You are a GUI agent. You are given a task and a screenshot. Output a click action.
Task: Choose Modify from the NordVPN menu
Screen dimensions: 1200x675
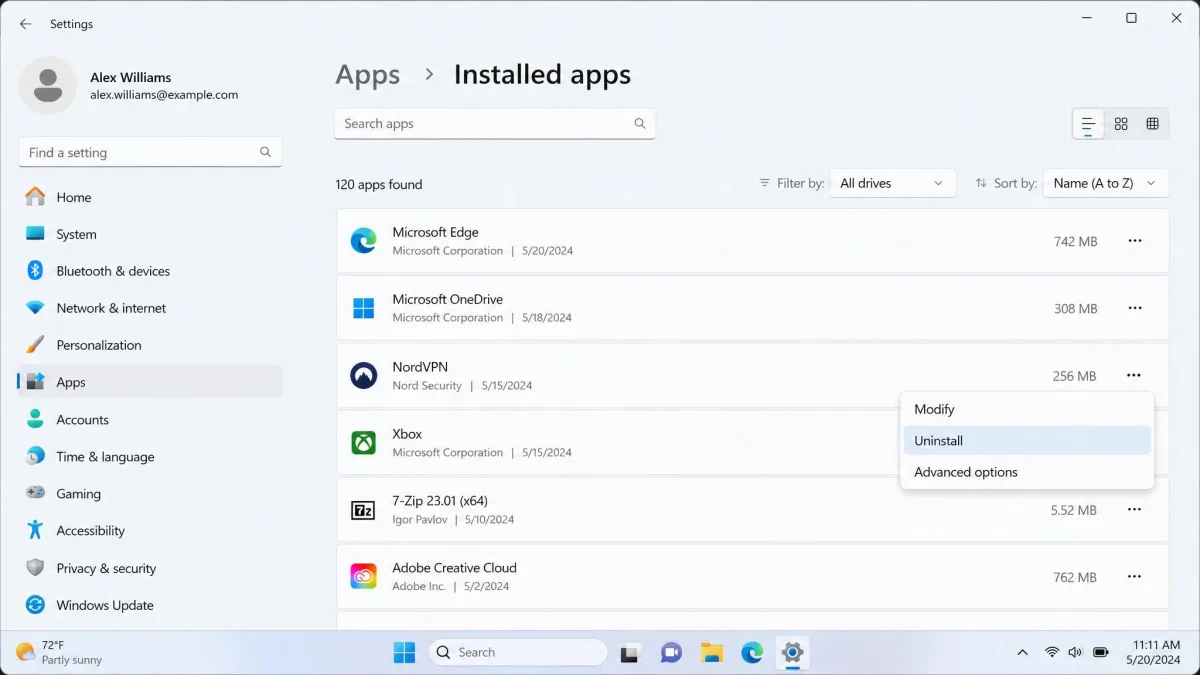tap(1027, 409)
